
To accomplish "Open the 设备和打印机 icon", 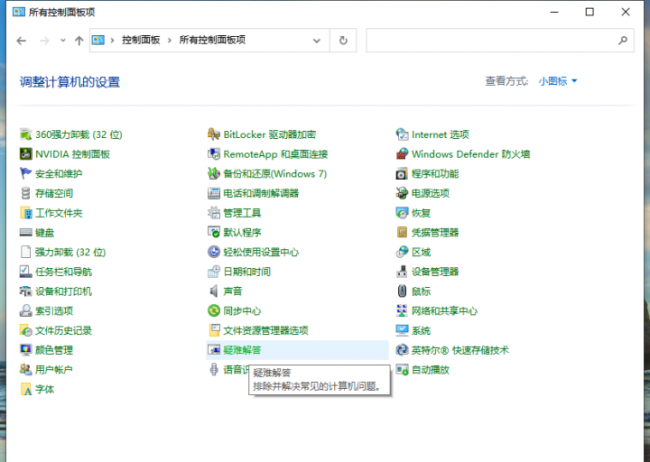I will click(26, 291).
